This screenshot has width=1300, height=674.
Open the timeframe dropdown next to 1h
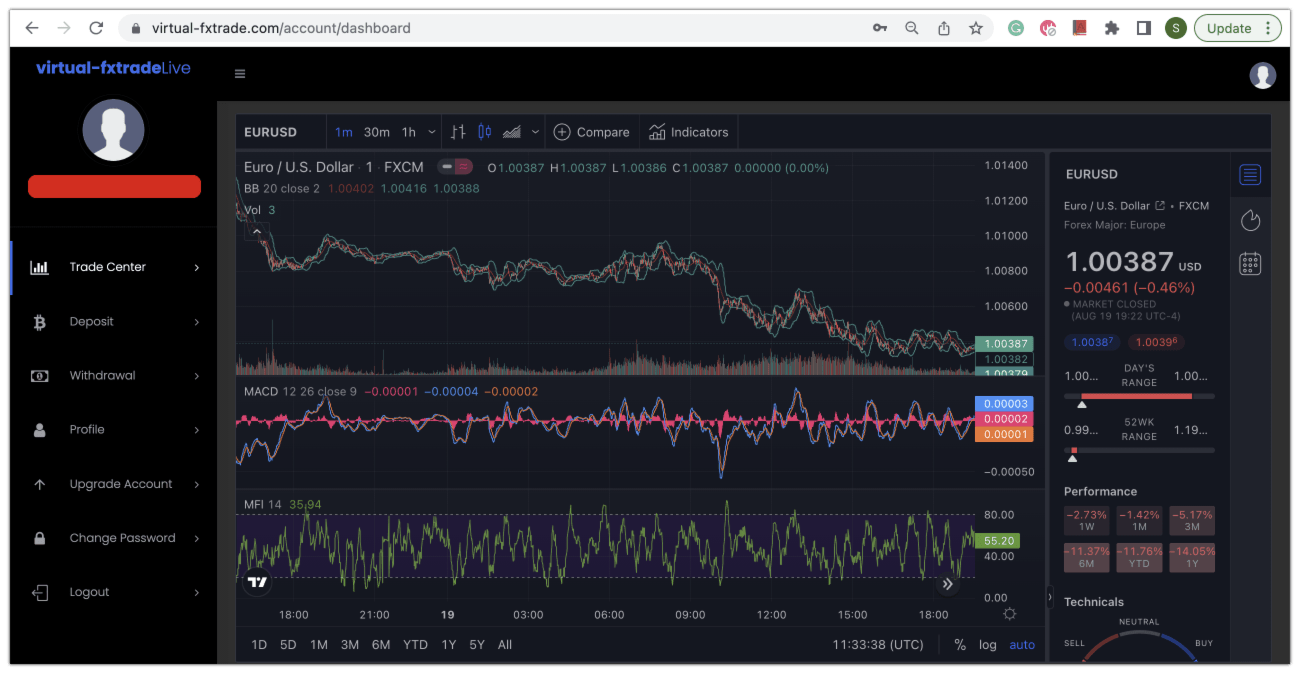[x=430, y=131]
